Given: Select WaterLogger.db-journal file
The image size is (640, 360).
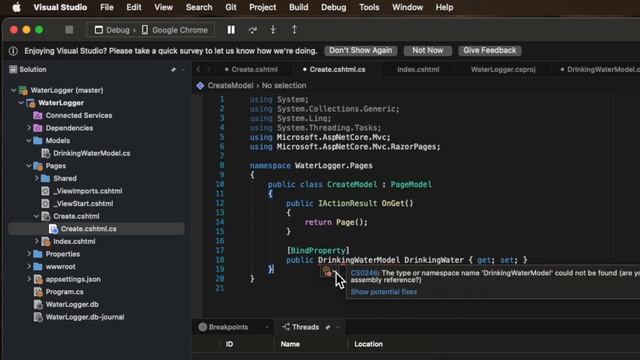Looking at the screenshot, I should (85, 317).
